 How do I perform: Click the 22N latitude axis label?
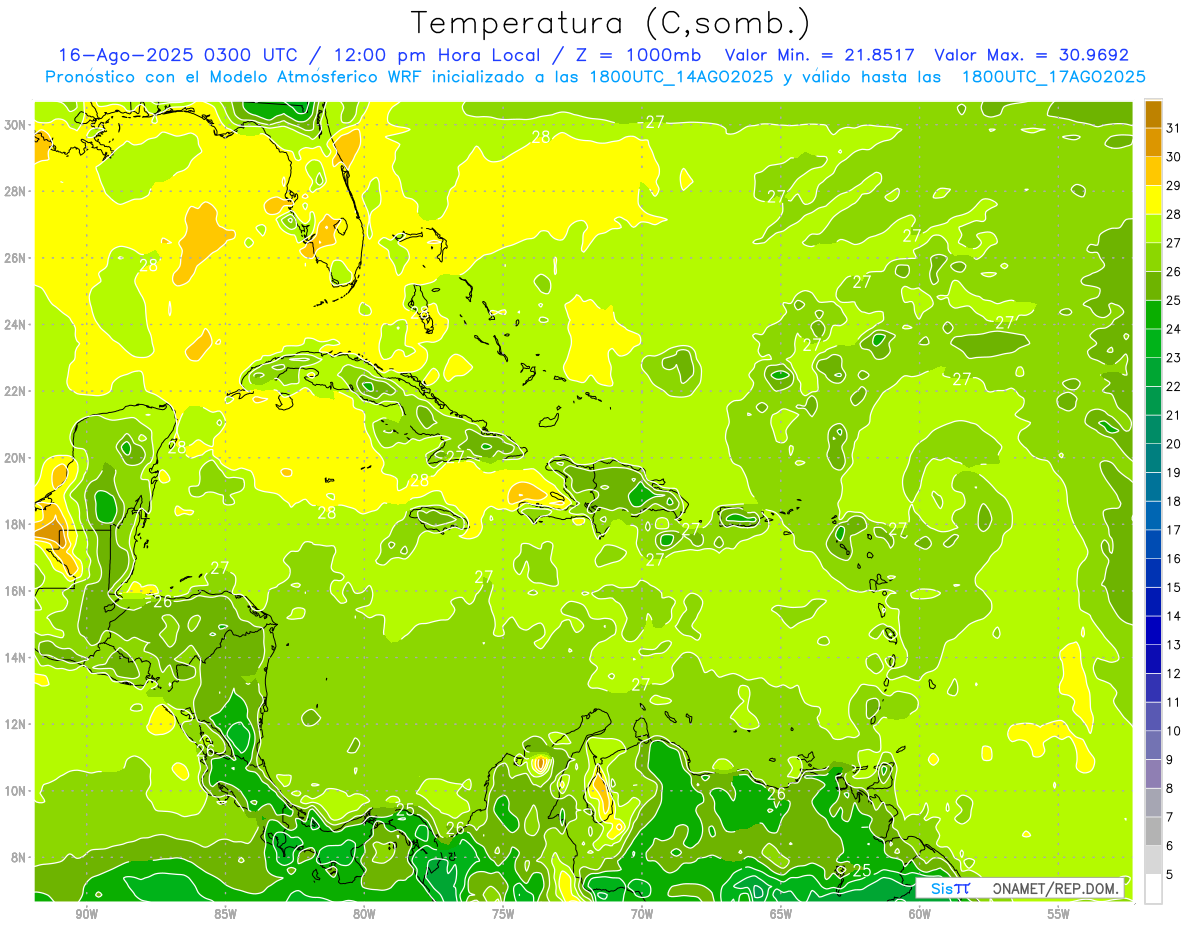point(15,391)
